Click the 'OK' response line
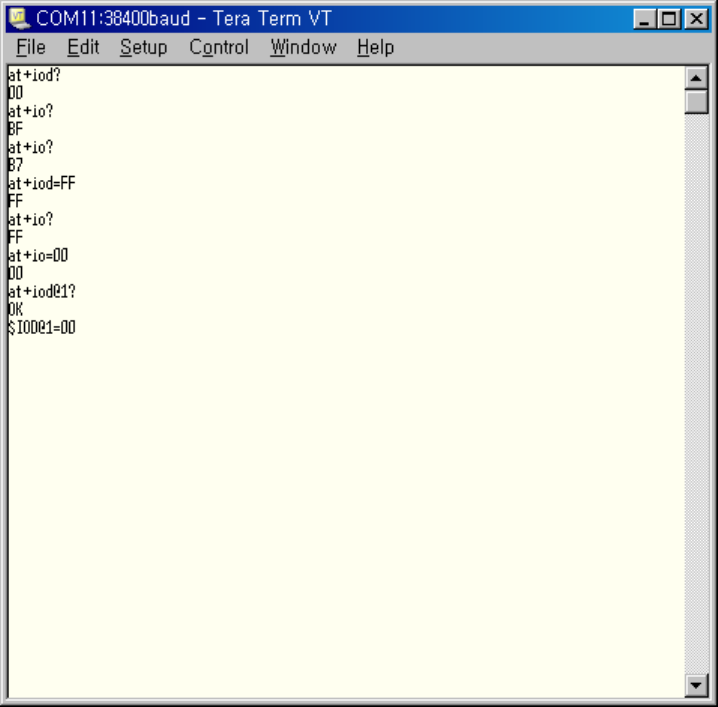The height and width of the screenshot is (707, 718). (x=16, y=310)
